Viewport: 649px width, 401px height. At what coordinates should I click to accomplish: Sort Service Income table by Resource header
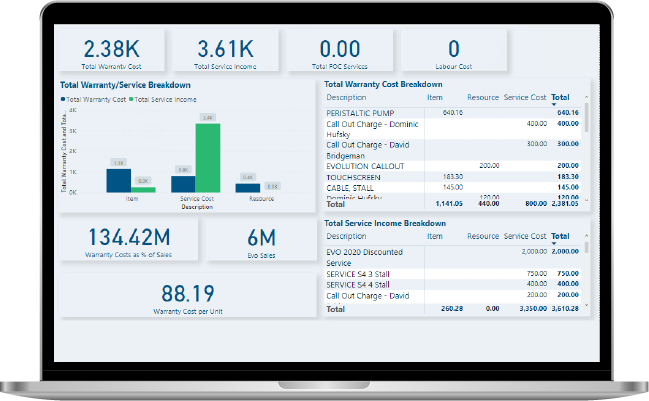coord(483,236)
